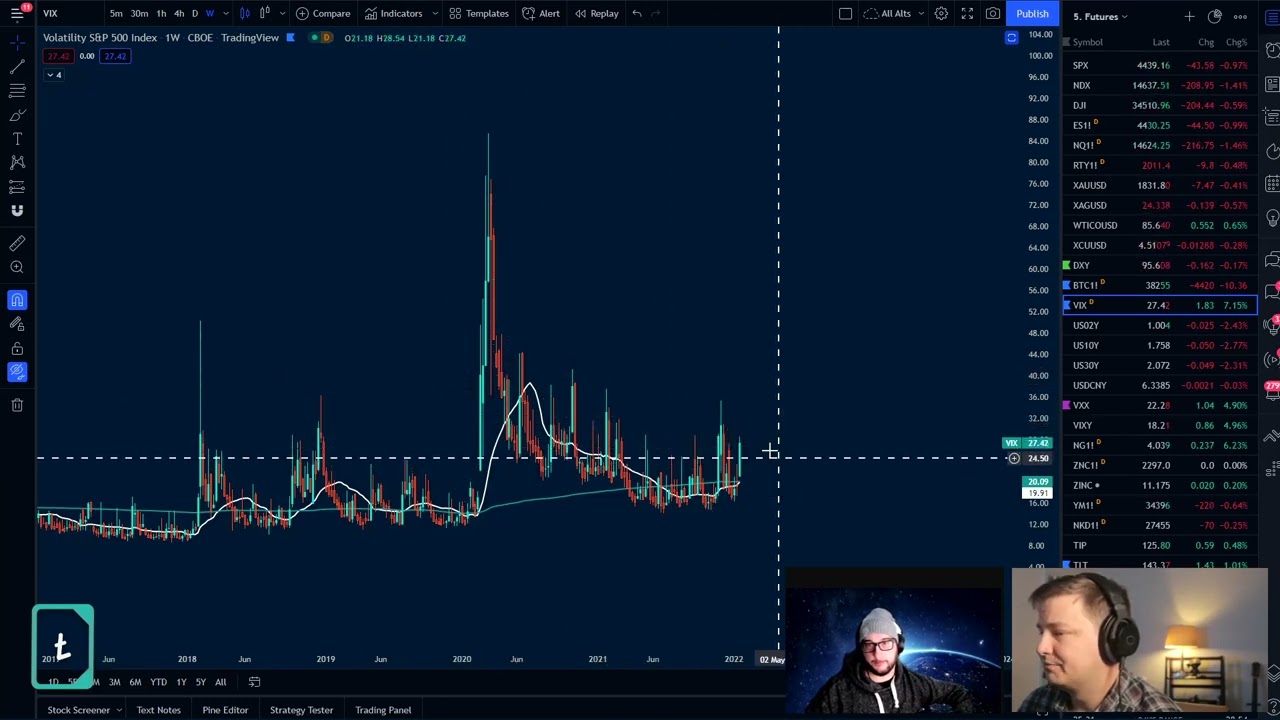Set timeframe to 30m
Screen dimensions: 1280x720
139,13
